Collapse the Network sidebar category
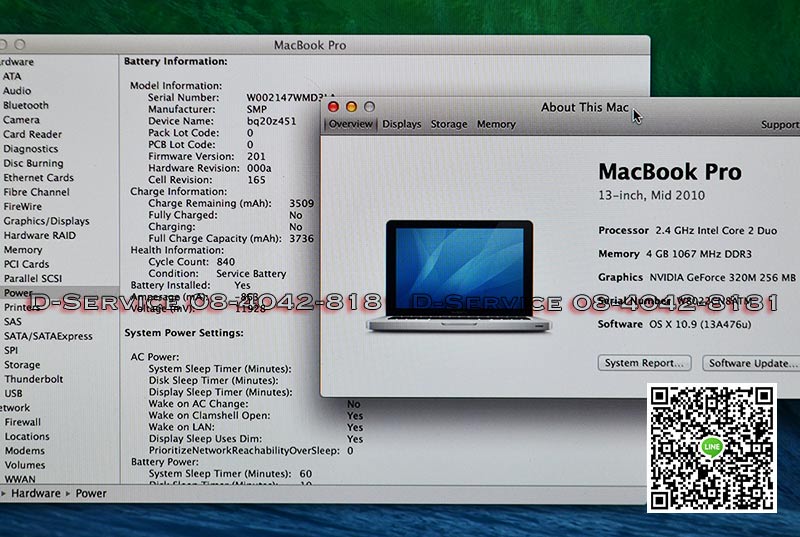Screen dimensions: 800x537 click(15, 408)
